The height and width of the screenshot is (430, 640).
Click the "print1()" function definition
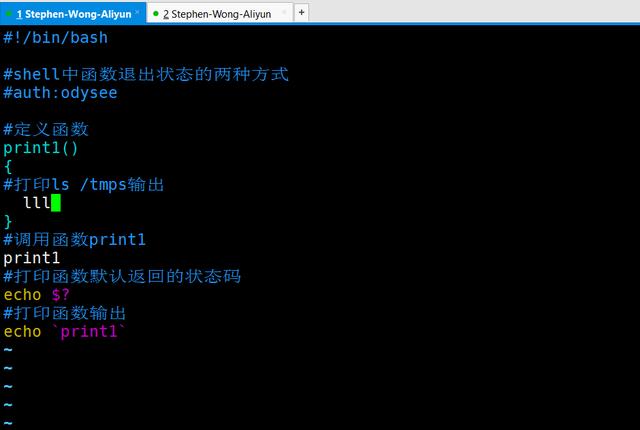tap(41, 148)
